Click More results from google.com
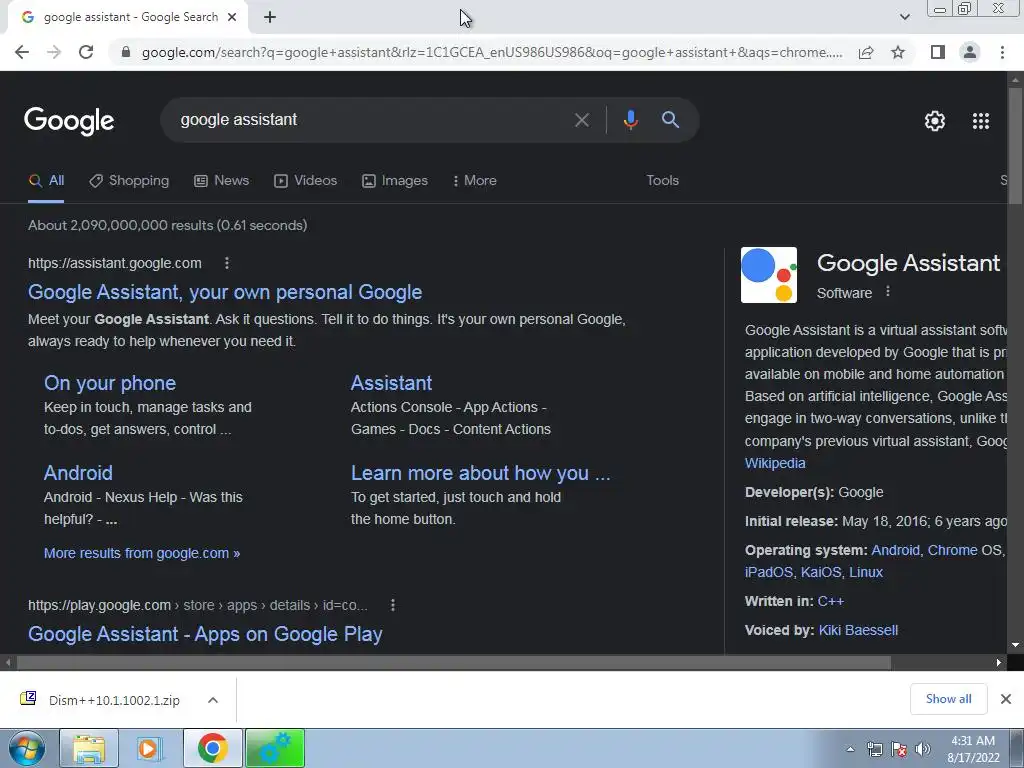Viewport: 1024px width, 768px height. click(142, 553)
